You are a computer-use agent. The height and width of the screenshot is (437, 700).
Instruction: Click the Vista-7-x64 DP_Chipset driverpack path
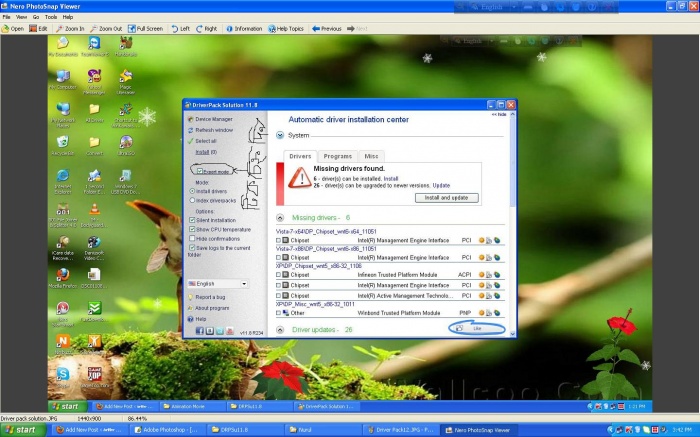point(326,232)
